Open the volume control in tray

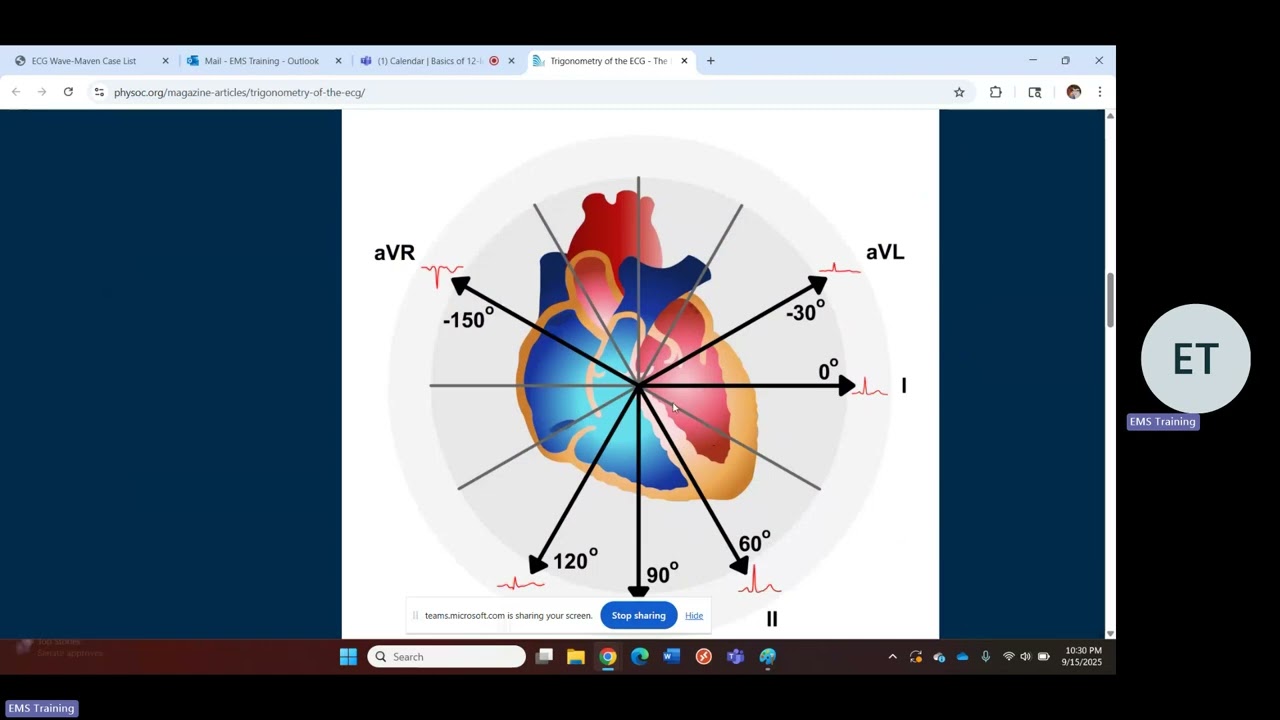(1026, 657)
